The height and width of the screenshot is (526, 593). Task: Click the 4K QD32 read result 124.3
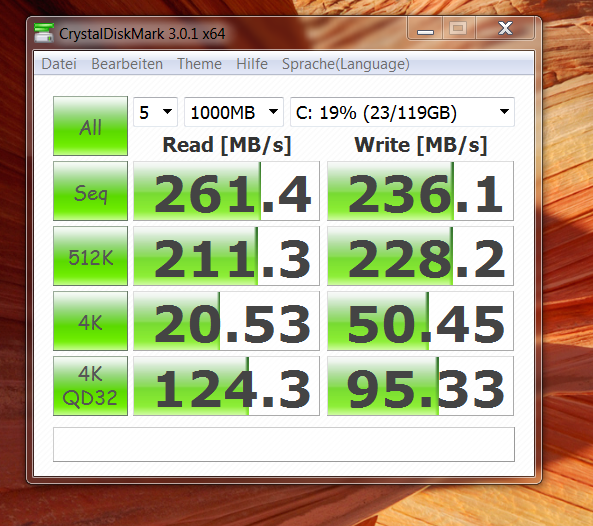click(227, 386)
